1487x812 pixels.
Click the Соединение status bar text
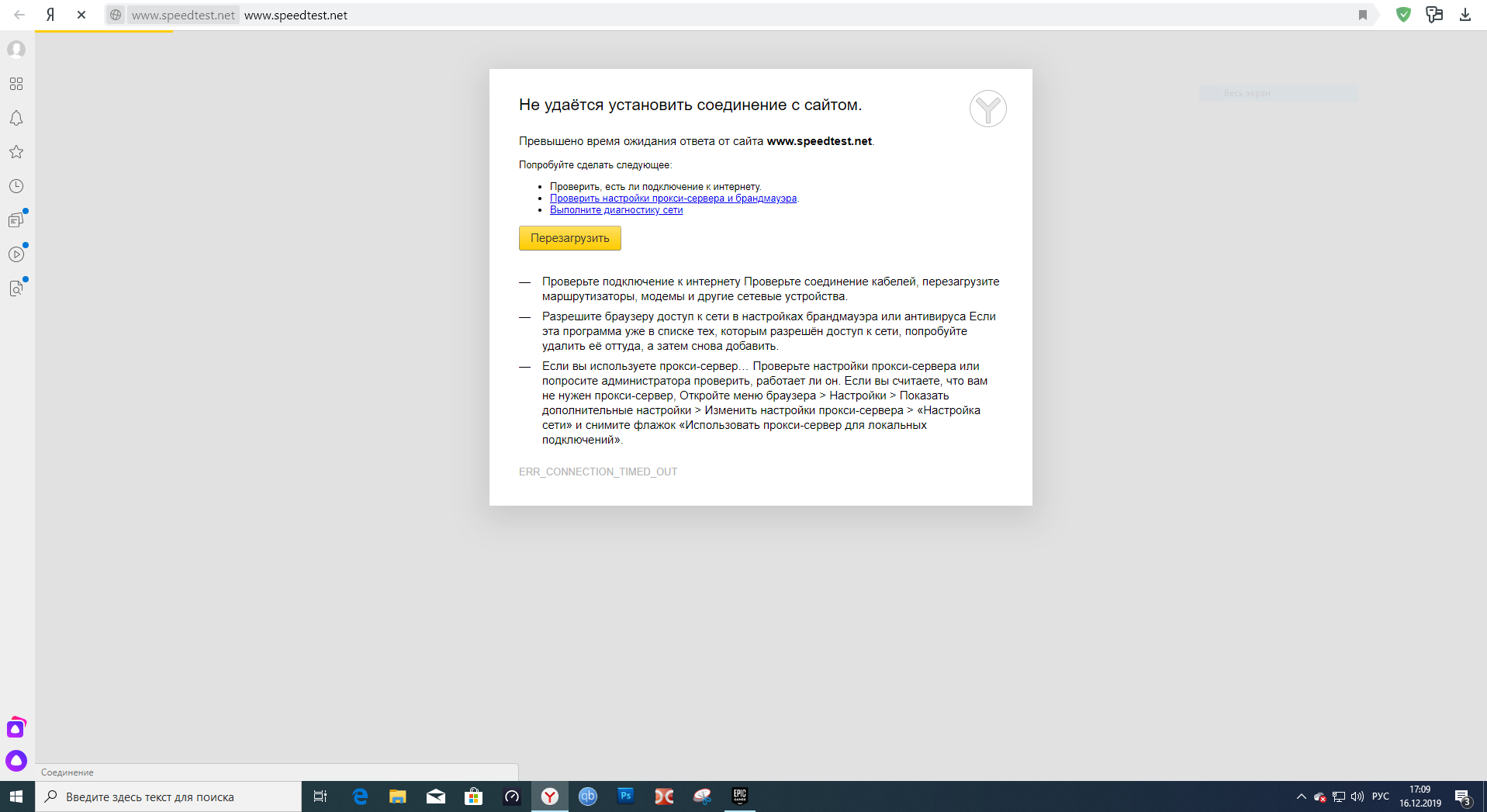pos(67,772)
